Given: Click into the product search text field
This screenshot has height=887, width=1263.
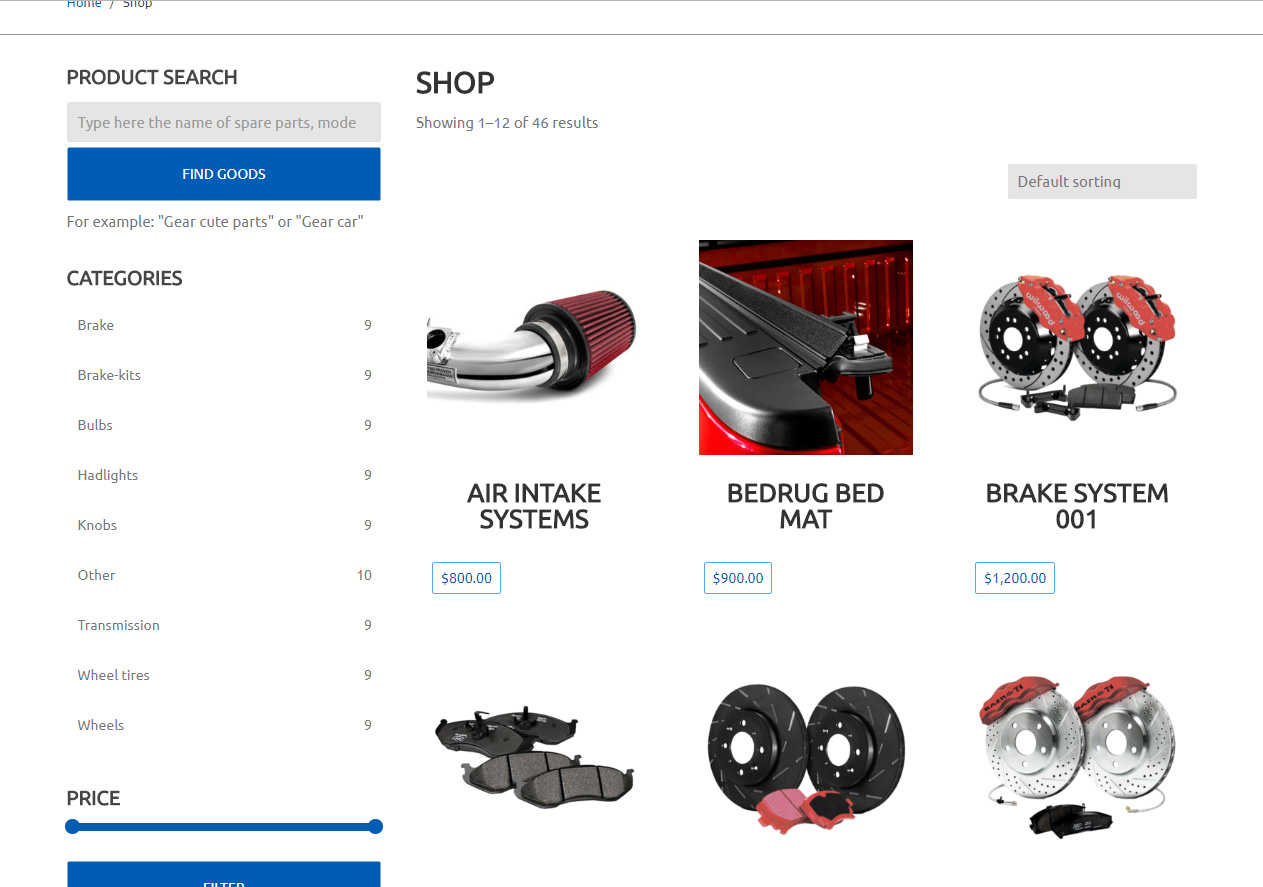Looking at the screenshot, I should click(x=223, y=122).
